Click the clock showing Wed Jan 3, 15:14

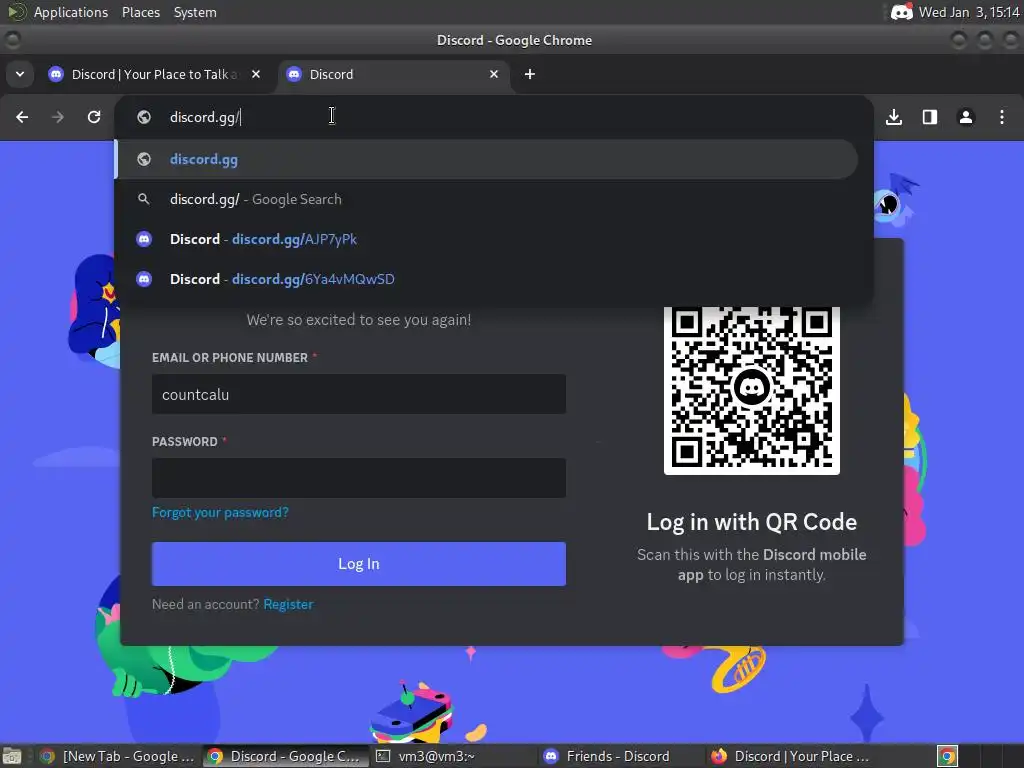click(x=969, y=12)
